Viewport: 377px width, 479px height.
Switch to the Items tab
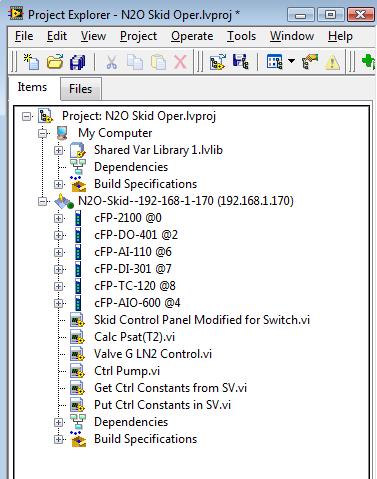click(32, 87)
